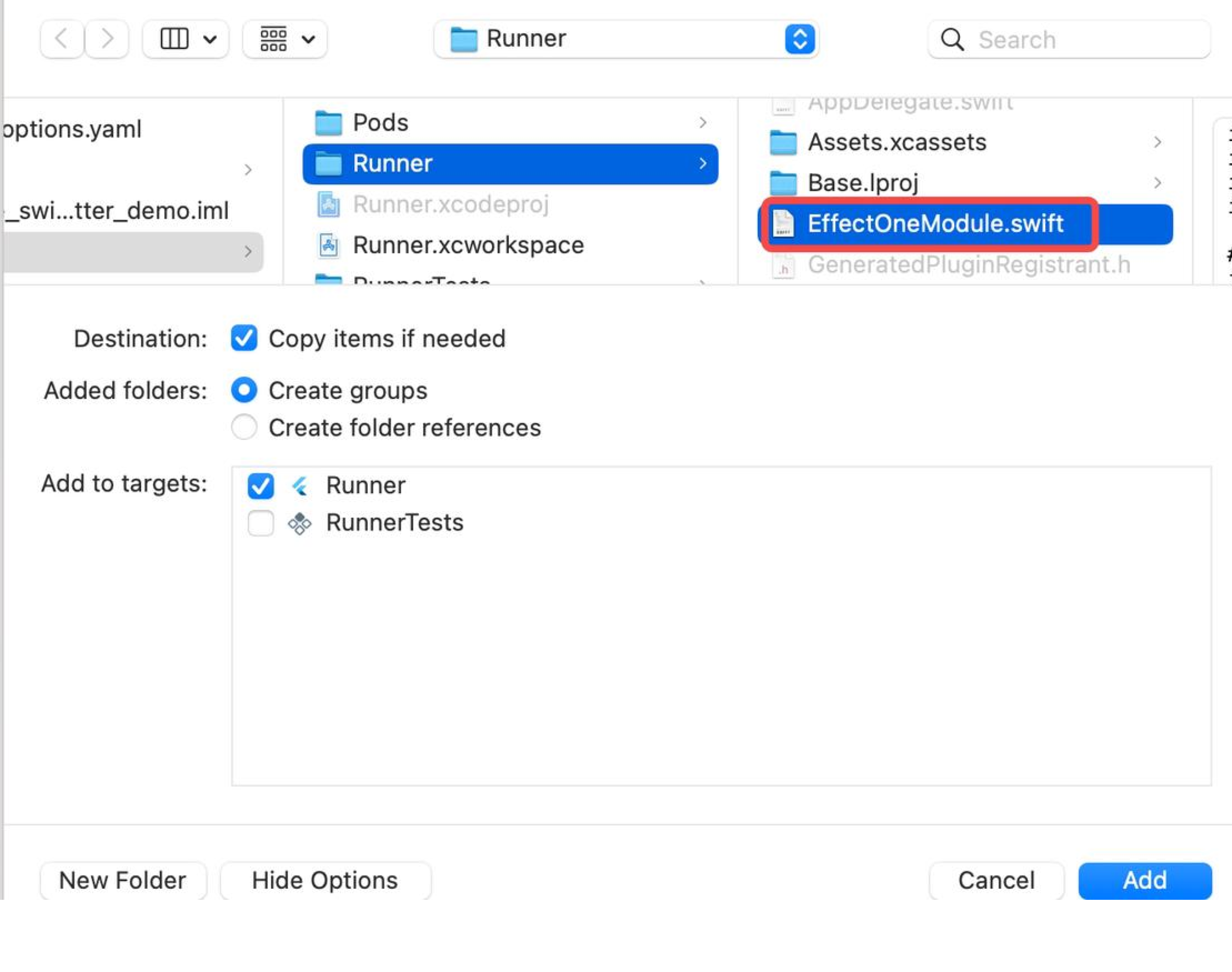This screenshot has height=972, width=1232.
Task: Expand the Runner folder chevron
Action: pyautogui.click(x=703, y=164)
